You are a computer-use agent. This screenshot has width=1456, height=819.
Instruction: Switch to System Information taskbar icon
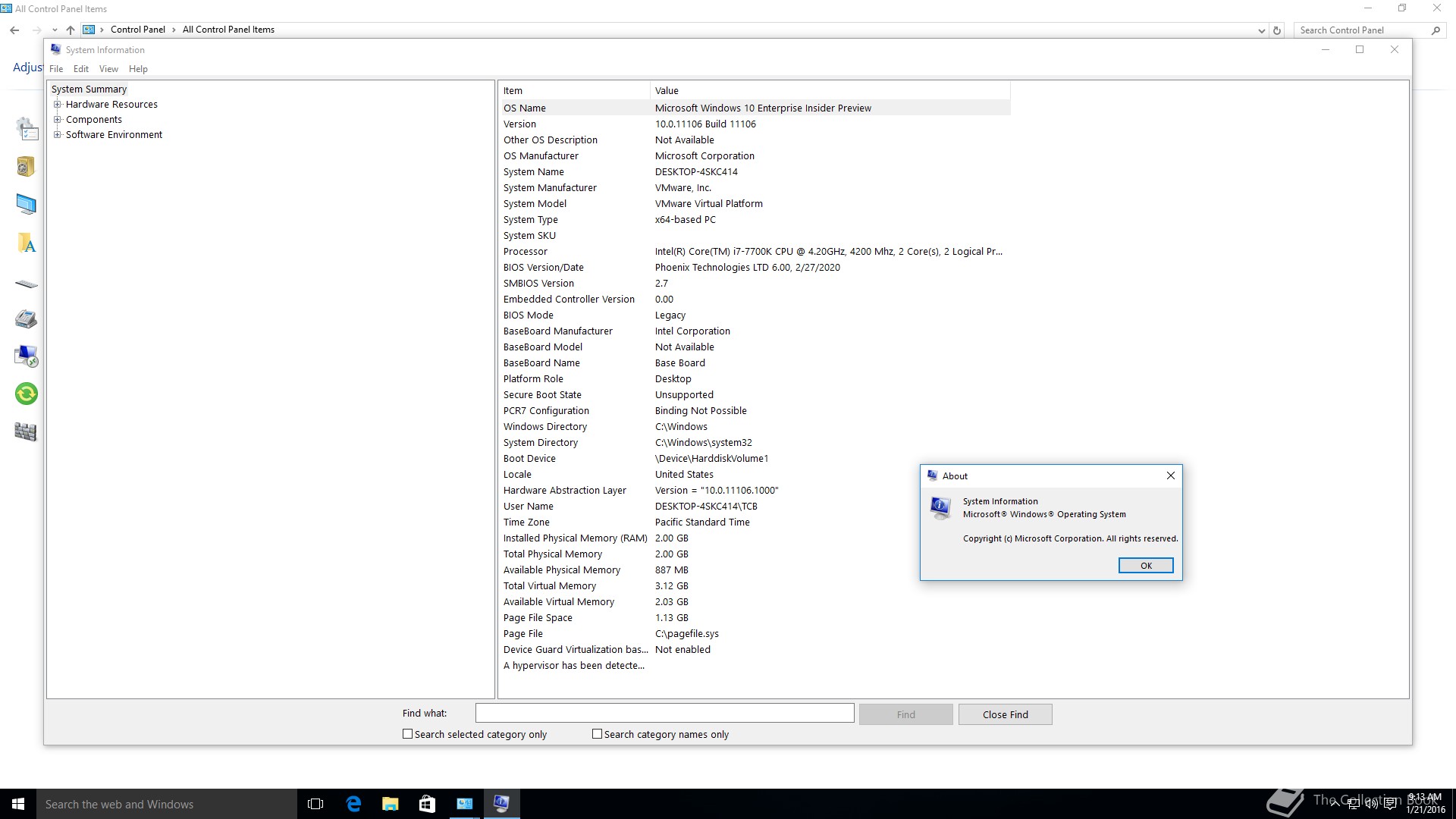[x=501, y=804]
